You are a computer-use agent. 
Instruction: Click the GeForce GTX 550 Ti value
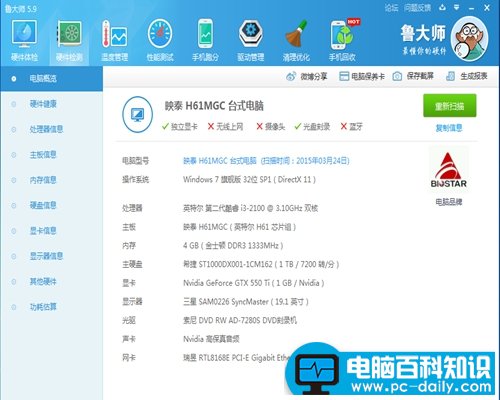pyautogui.click(x=254, y=283)
